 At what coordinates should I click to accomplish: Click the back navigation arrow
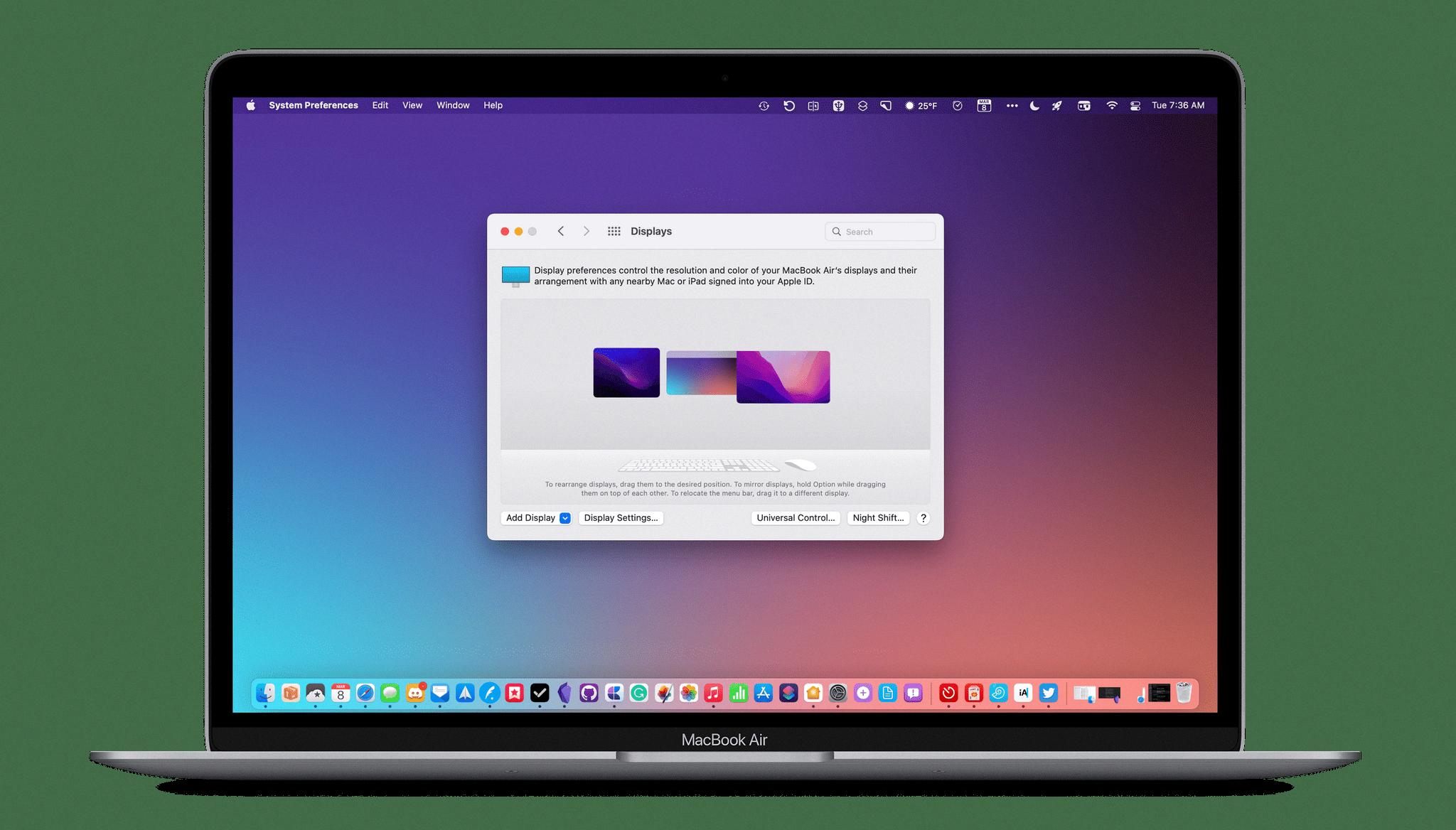click(561, 232)
